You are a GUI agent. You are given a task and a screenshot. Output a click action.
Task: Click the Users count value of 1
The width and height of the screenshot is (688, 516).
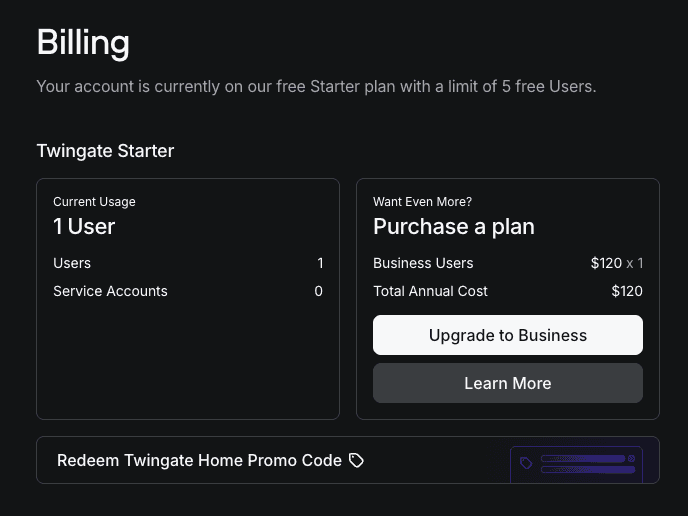point(320,263)
